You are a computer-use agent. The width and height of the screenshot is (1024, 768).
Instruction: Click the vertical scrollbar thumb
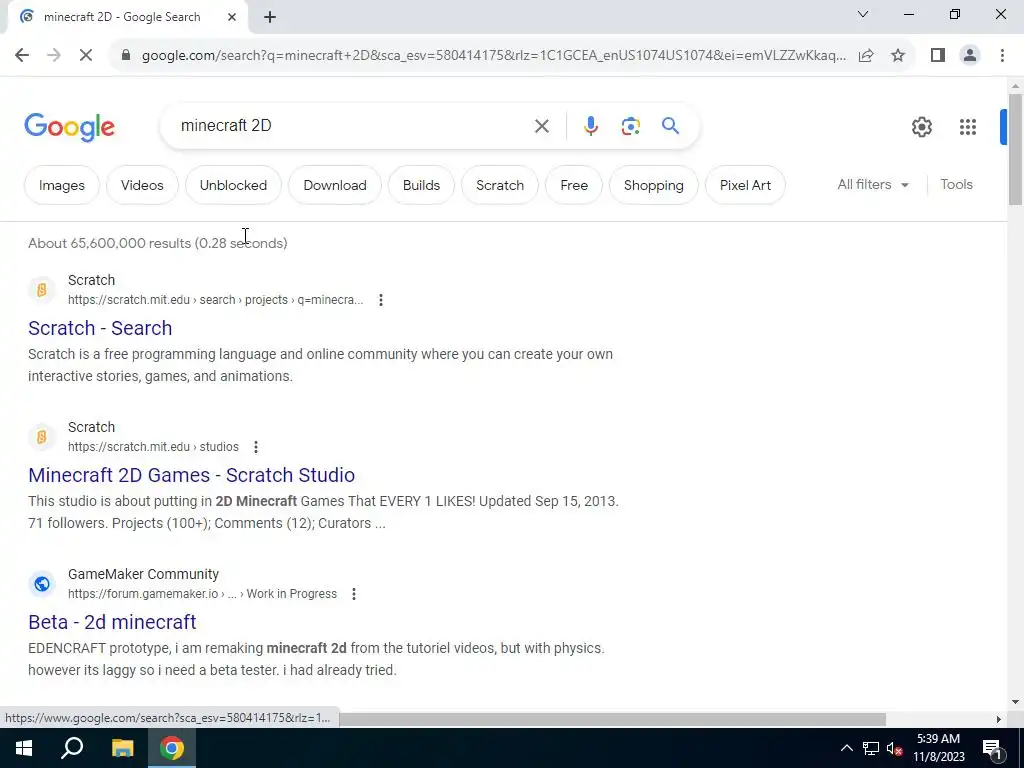coord(1015,150)
